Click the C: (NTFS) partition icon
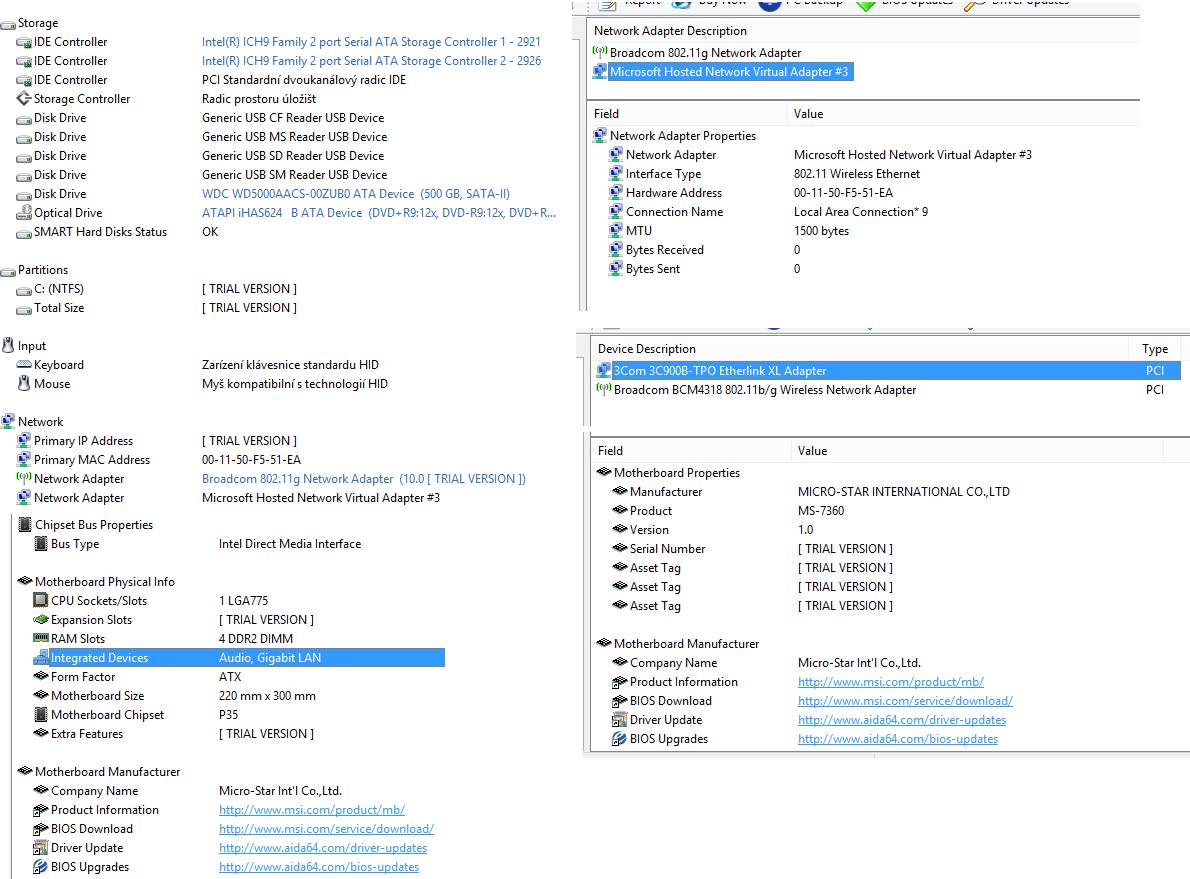Viewport: 1190px width, 879px height. (24, 289)
